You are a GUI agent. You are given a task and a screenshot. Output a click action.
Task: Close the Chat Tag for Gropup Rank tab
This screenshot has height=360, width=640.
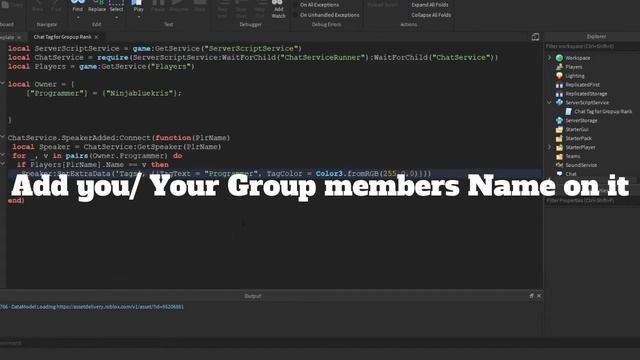pos(96,37)
